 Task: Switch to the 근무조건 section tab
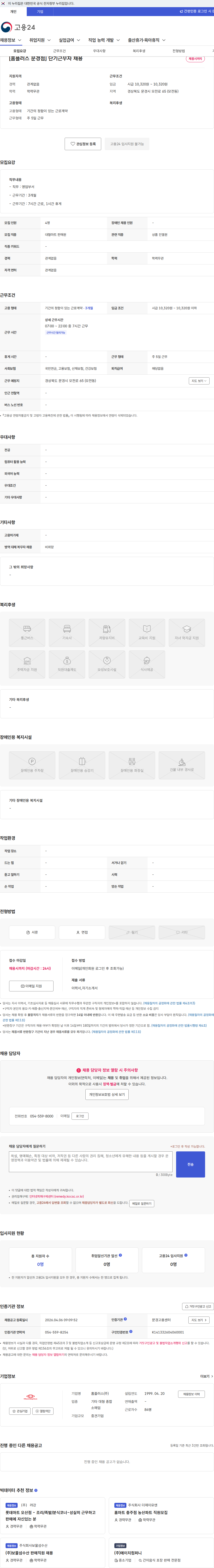coord(60,51)
